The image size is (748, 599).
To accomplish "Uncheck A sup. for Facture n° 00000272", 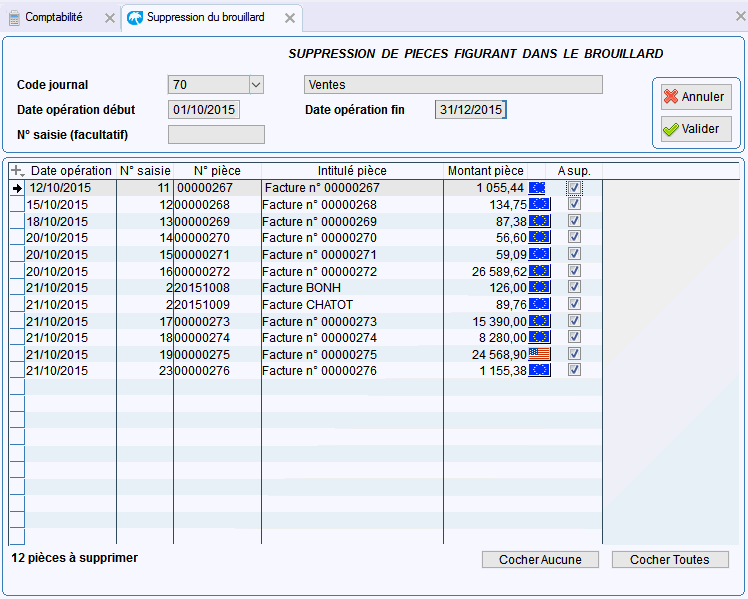I will 574,271.
